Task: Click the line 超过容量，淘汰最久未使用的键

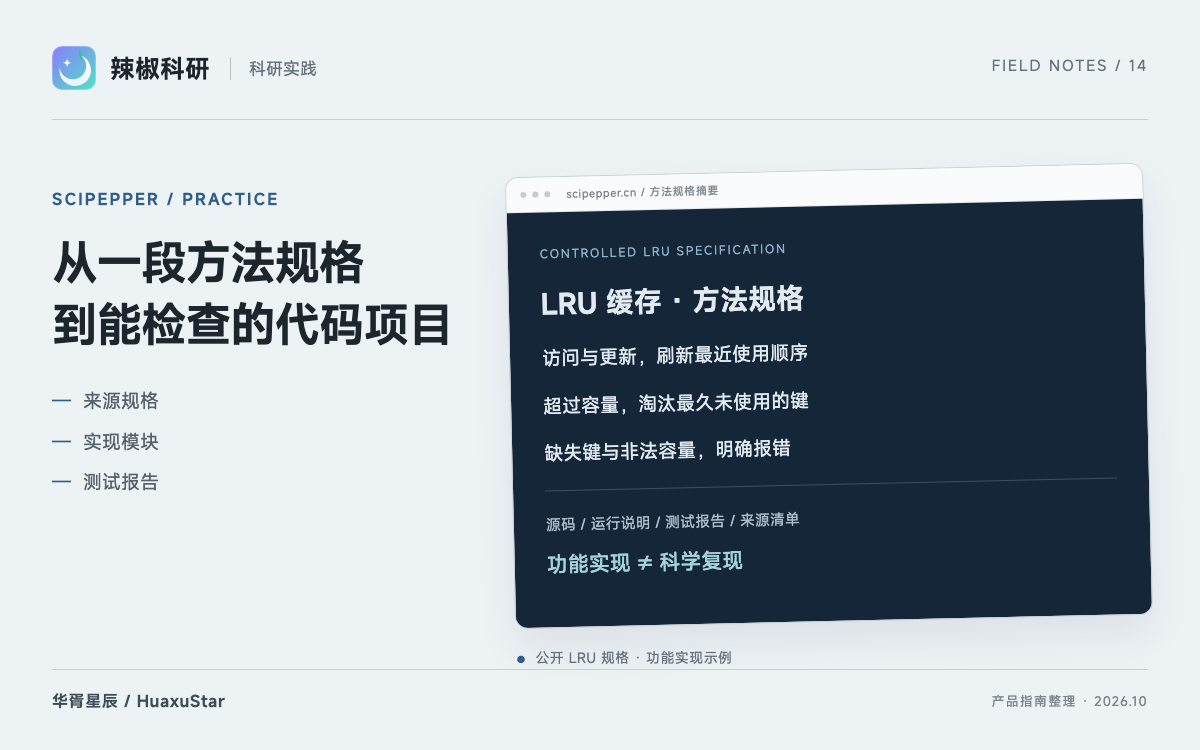Action: tap(676, 403)
